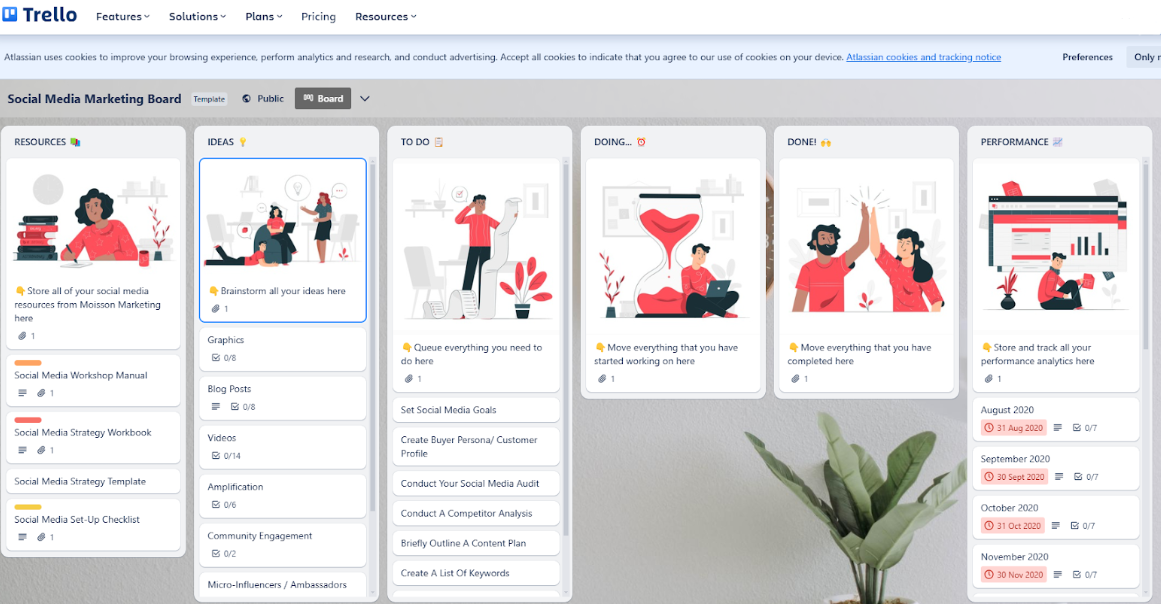
Task: Click the checklist icon on the Videos card
Action: click(215, 456)
